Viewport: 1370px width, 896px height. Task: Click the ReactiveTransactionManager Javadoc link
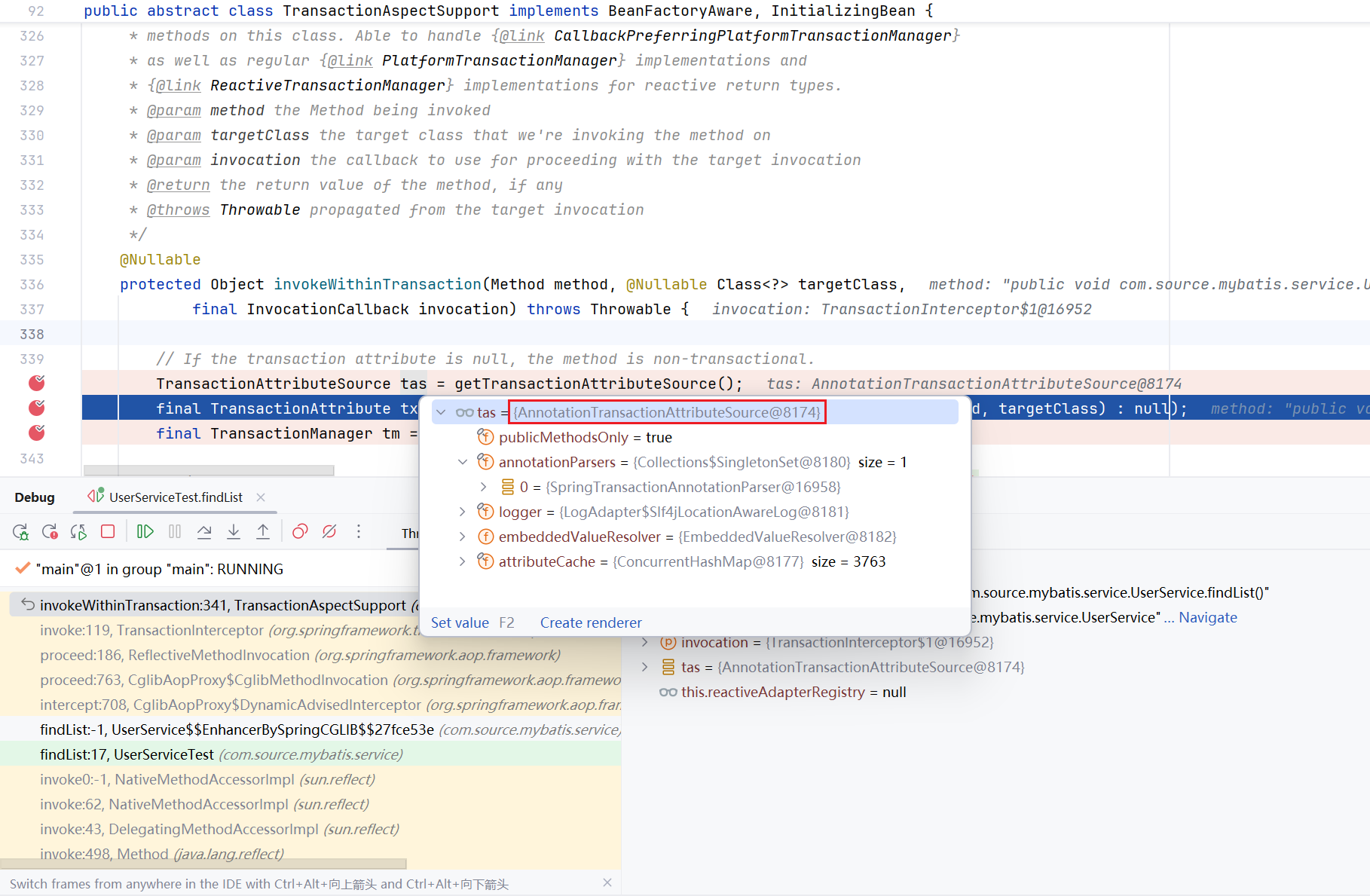[328, 85]
